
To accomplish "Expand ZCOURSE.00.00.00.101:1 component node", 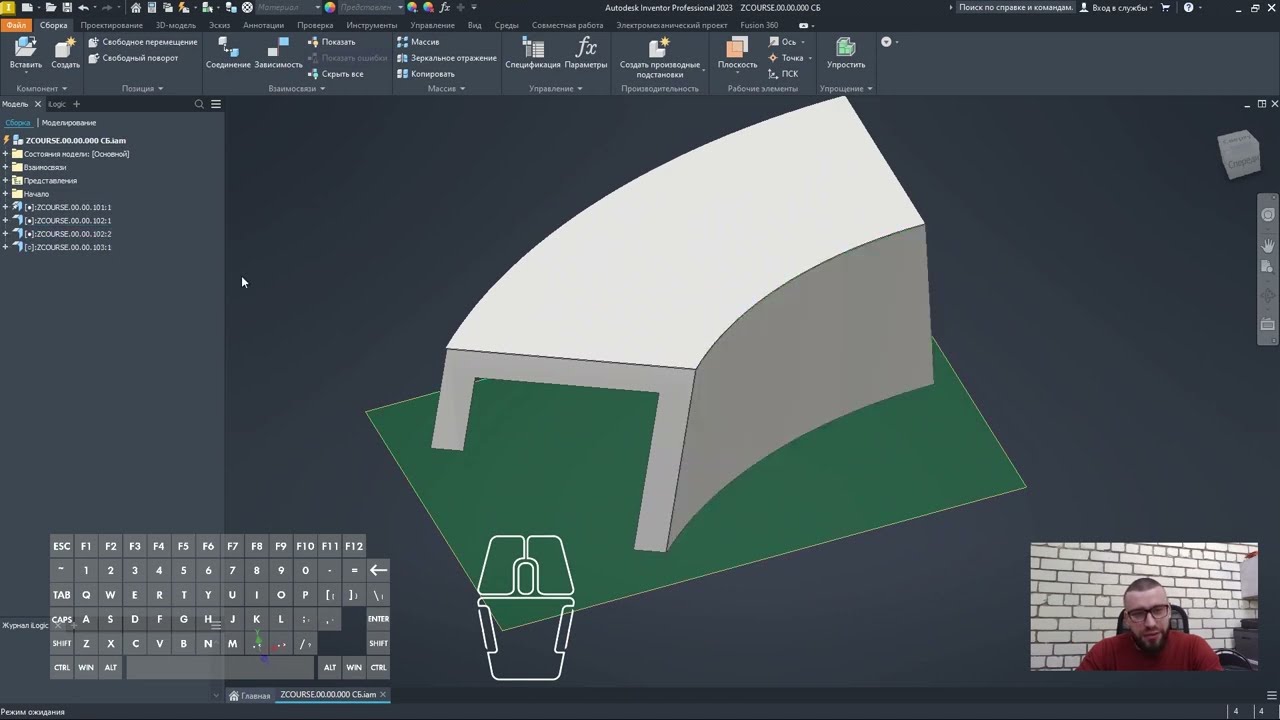I will [x=5, y=207].
